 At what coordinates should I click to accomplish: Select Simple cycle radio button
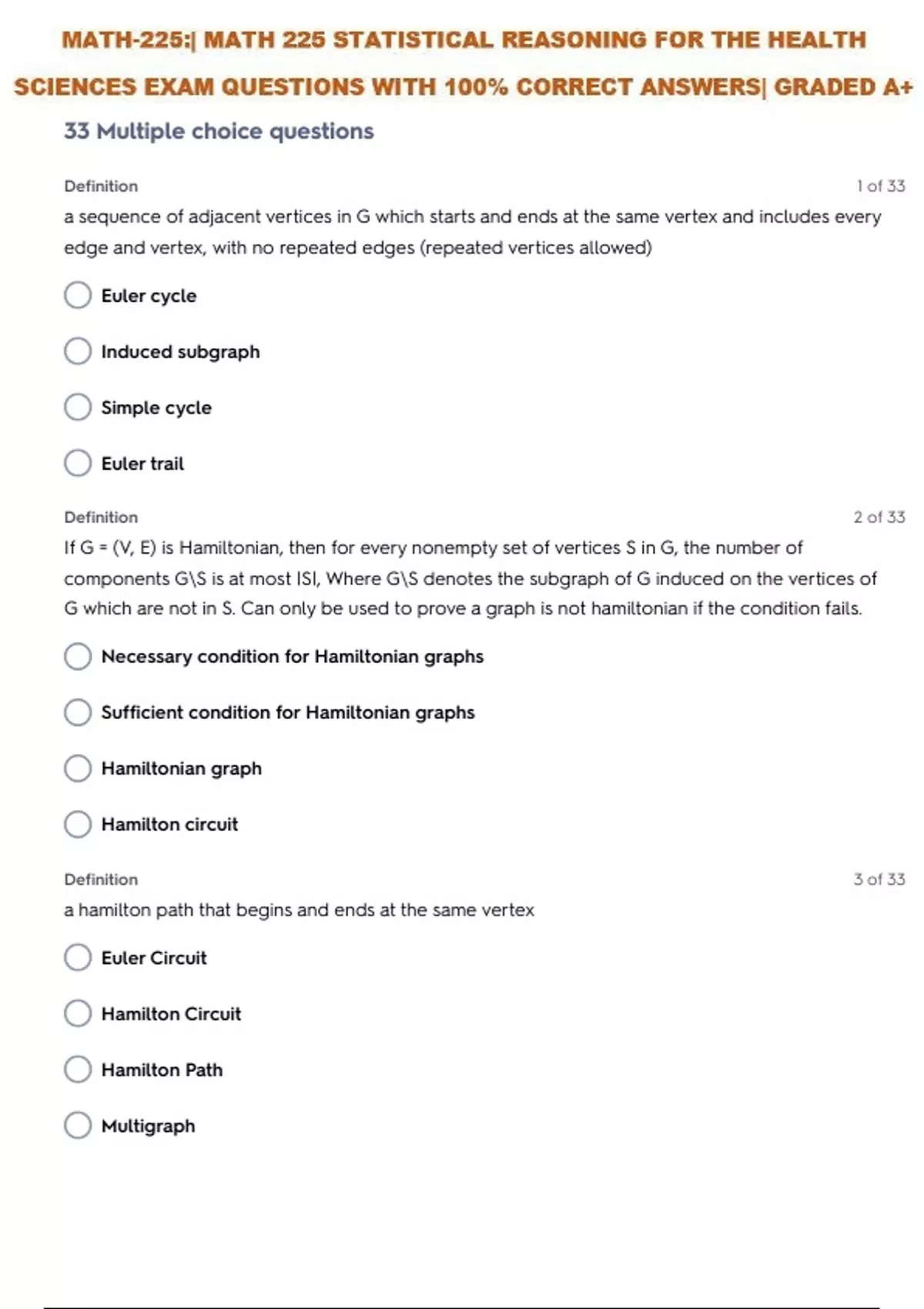[x=78, y=407]
